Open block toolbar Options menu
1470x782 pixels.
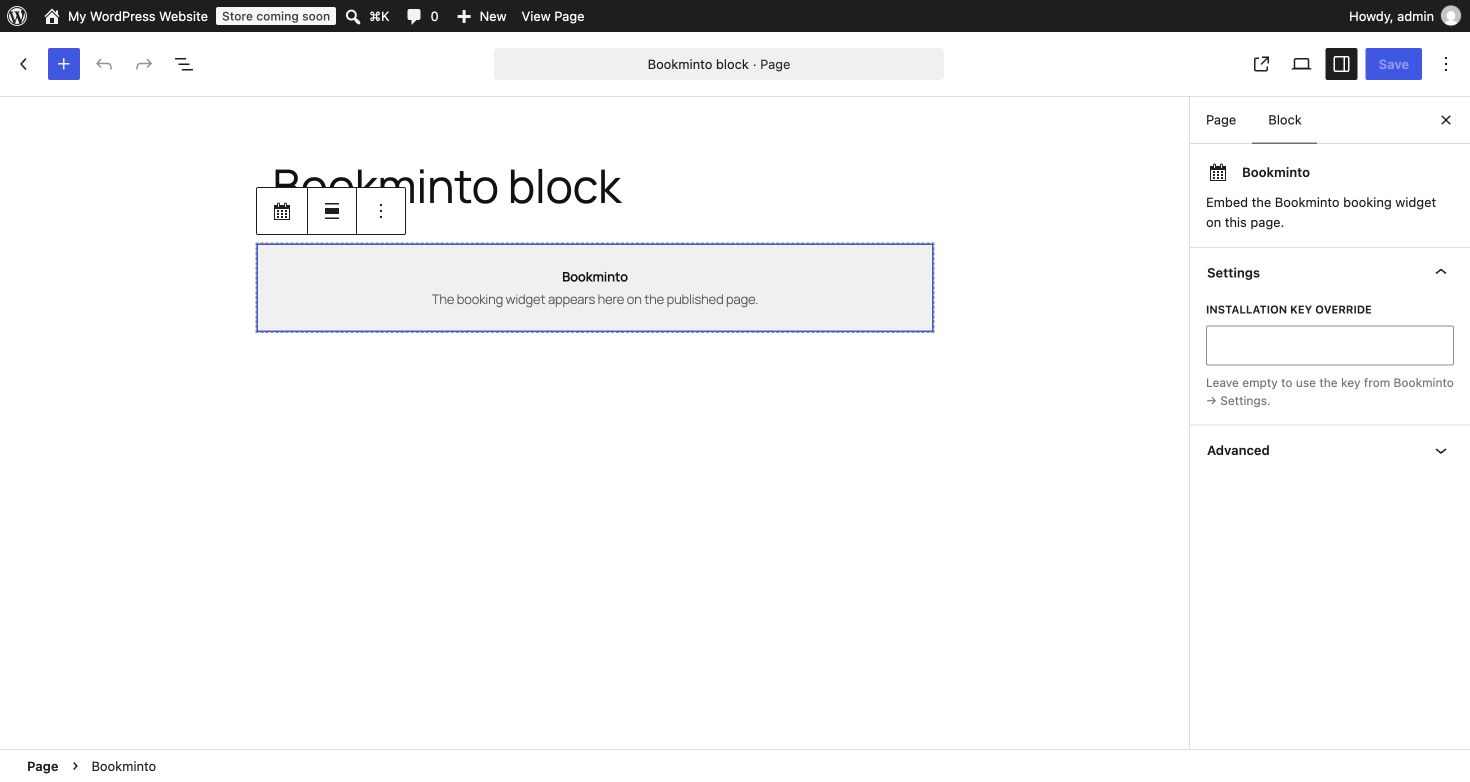381,211
